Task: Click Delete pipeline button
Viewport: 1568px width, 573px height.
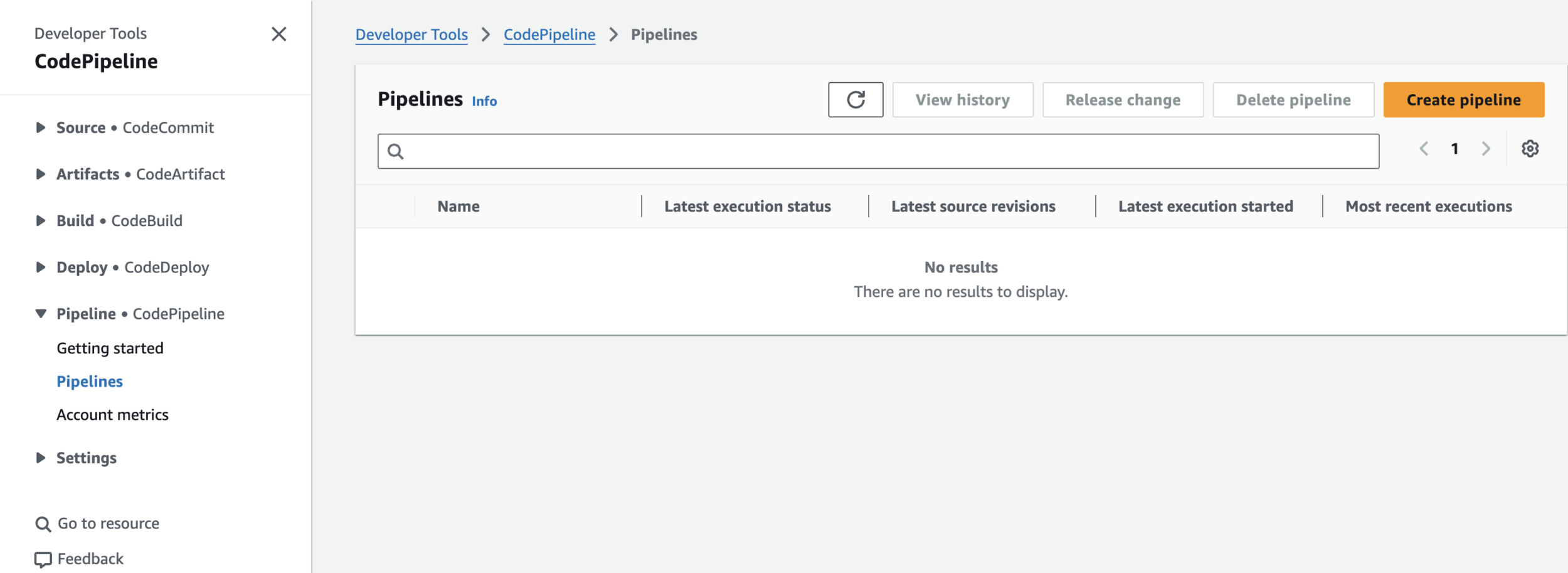Action: pos(1293,100)
